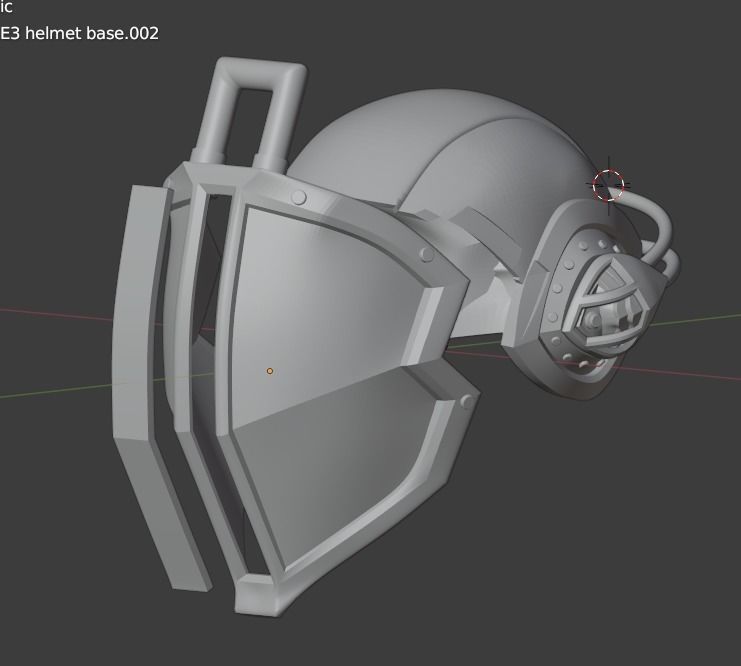Screen dimensions: 741x666
Task: Click the 'E3 helmet base.002' object name
Action: pos(79,34)
